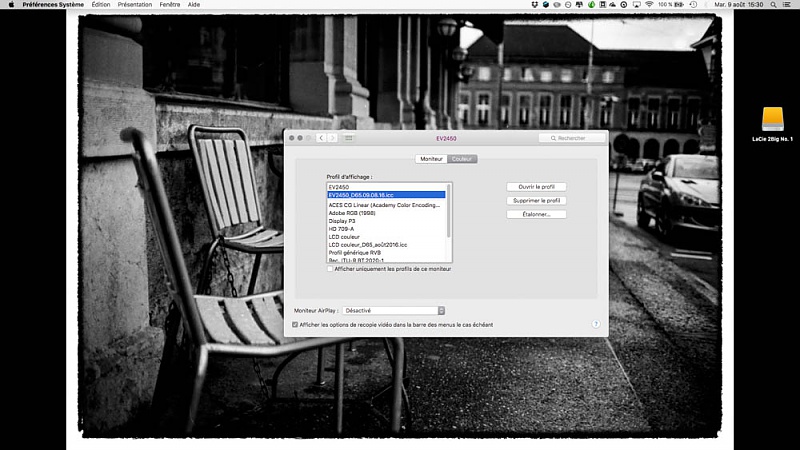Click the 'Étalonner...' button
Viewport: 800px width, 450px height.
pyautogui.click(x=536, y=214)
